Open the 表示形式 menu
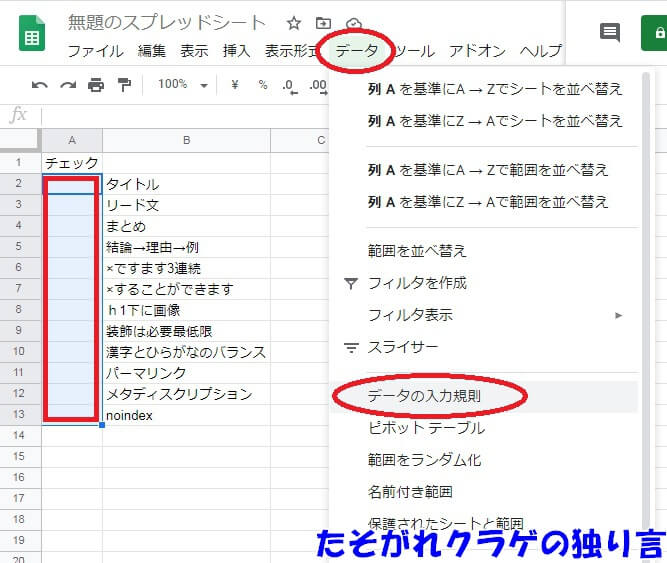Screen dimensions: 667x563 click(292, 51)
